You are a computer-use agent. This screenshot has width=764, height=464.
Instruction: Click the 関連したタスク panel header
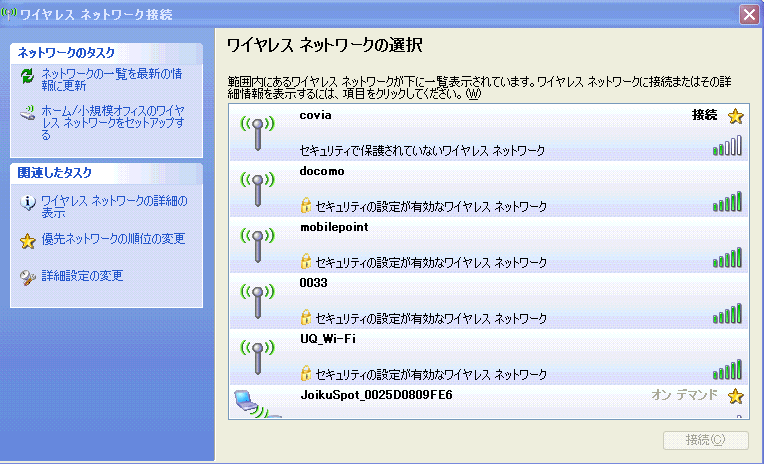point(106,173)
